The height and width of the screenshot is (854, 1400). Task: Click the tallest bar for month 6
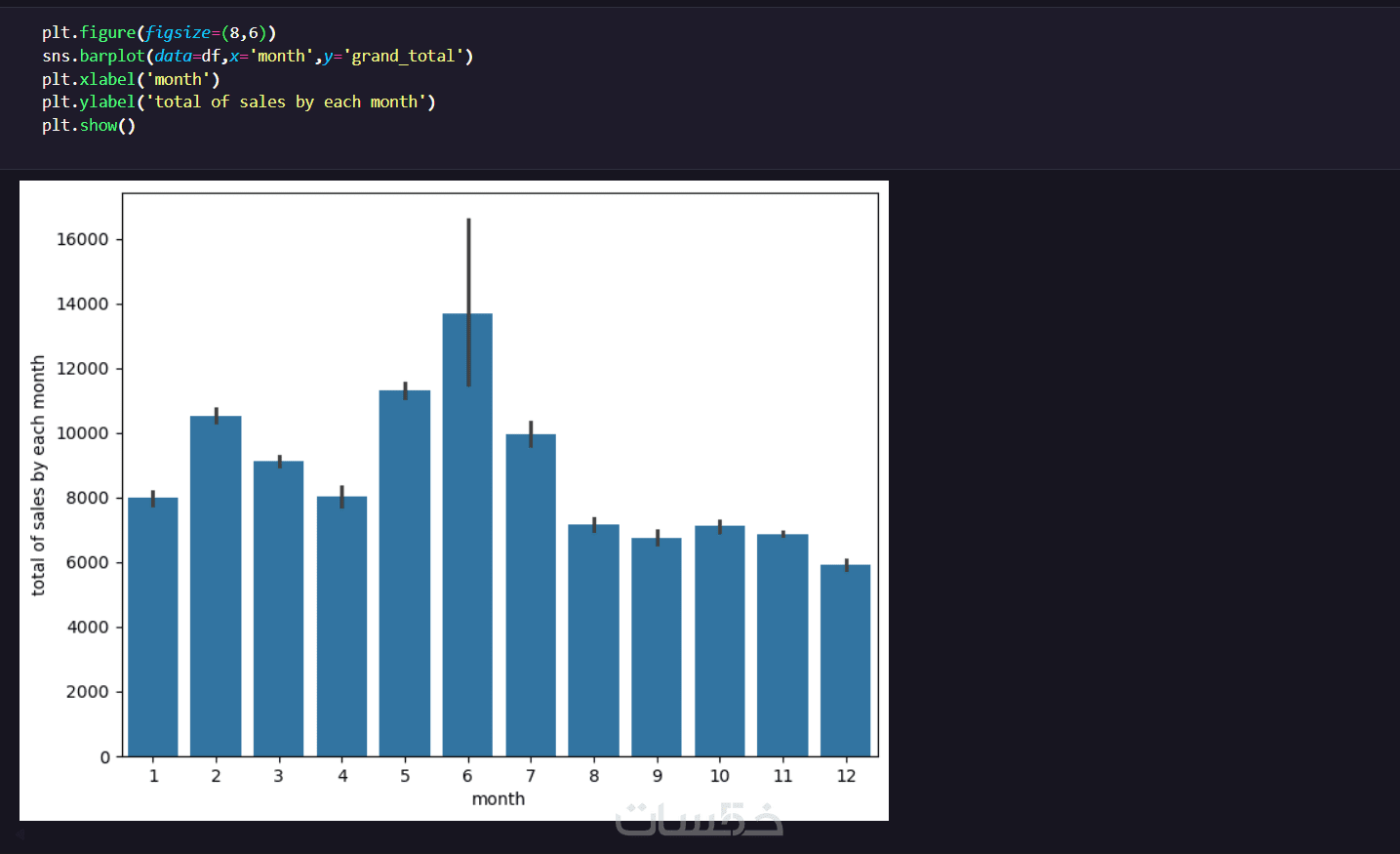tap(467, 537)
